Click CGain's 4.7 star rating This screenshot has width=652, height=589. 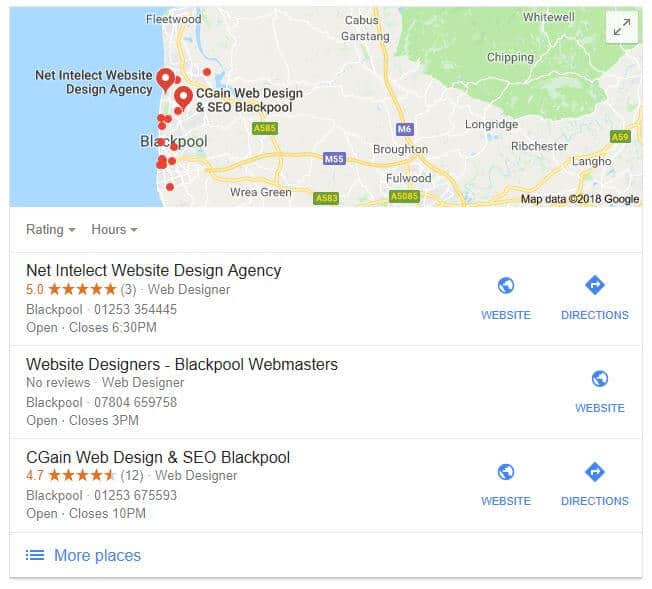[70, 475]
